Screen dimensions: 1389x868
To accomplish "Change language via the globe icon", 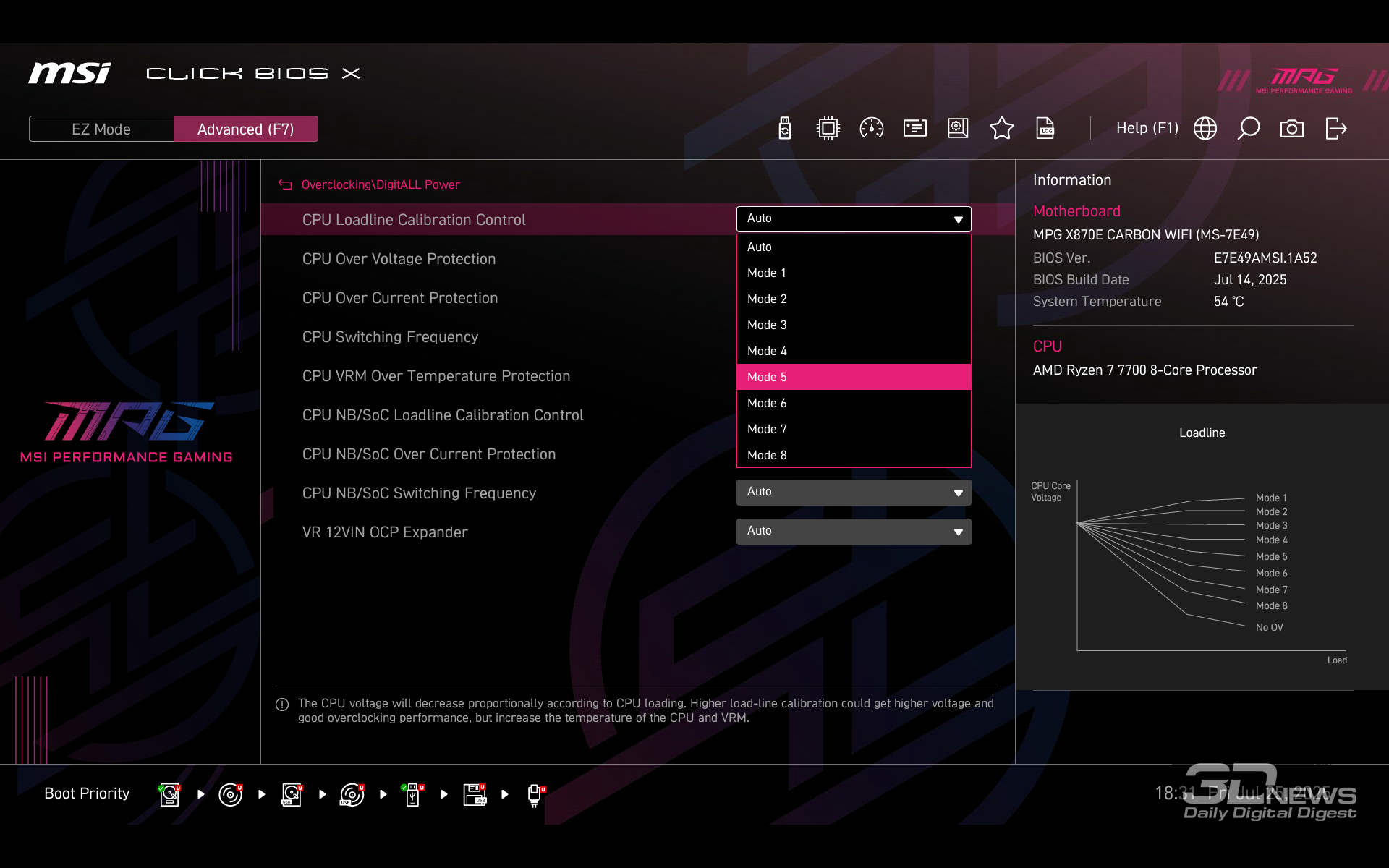I will click(x=1205, y=129).
